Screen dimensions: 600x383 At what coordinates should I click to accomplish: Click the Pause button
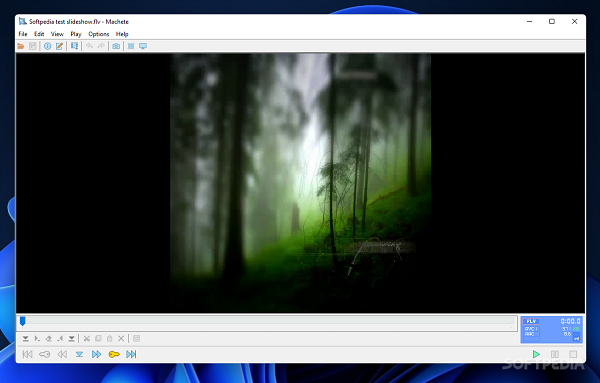pyautogui.click(x=555, y=354)
